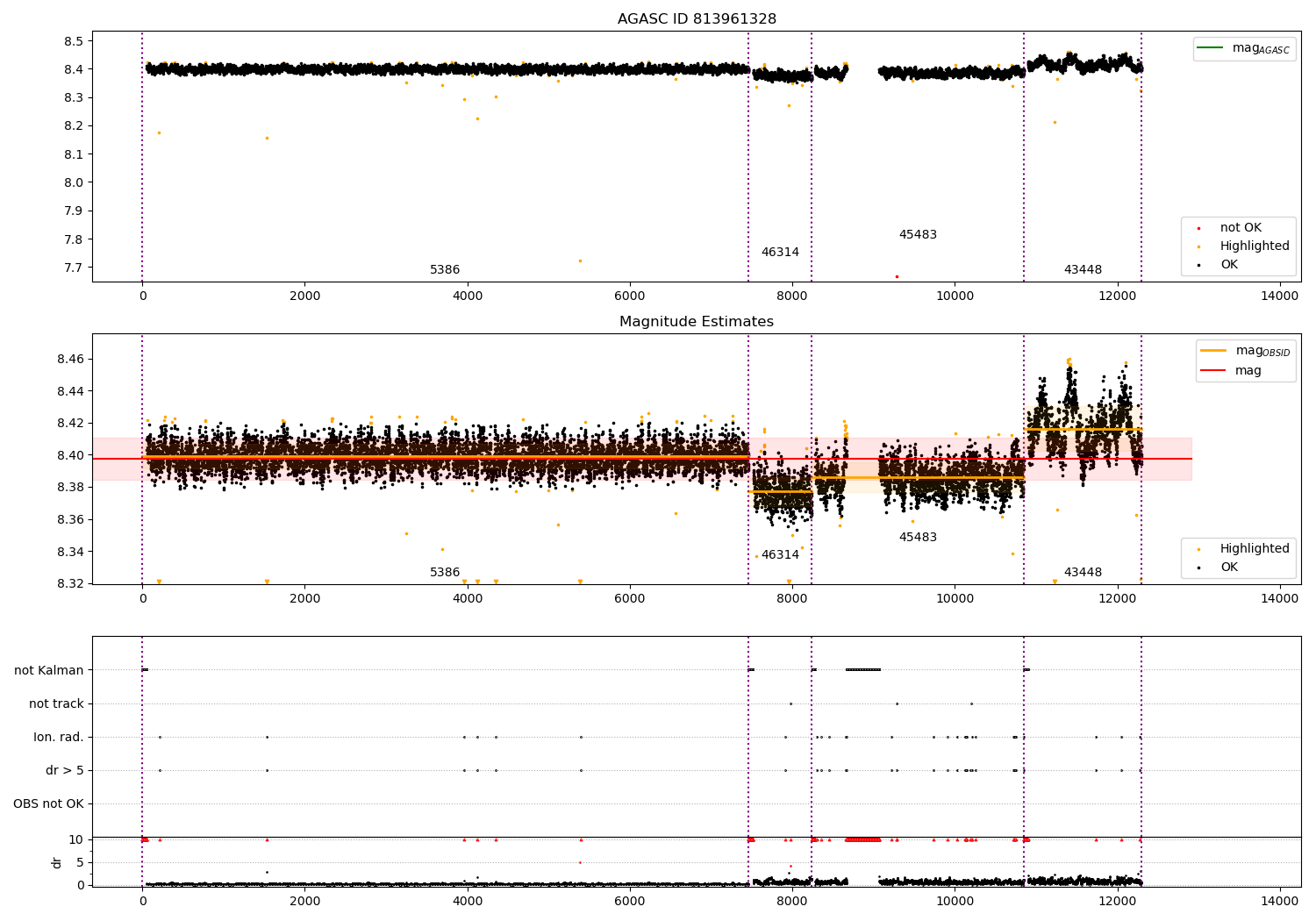Click the red 'mag' legend line

[1213, 370]
